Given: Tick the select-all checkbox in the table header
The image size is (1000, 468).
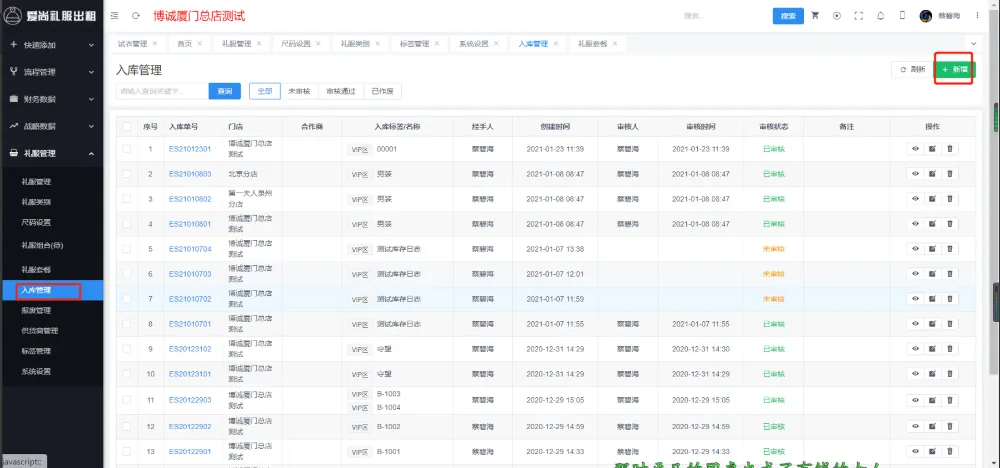Looking at the screenshot, I should pos(127,127).
